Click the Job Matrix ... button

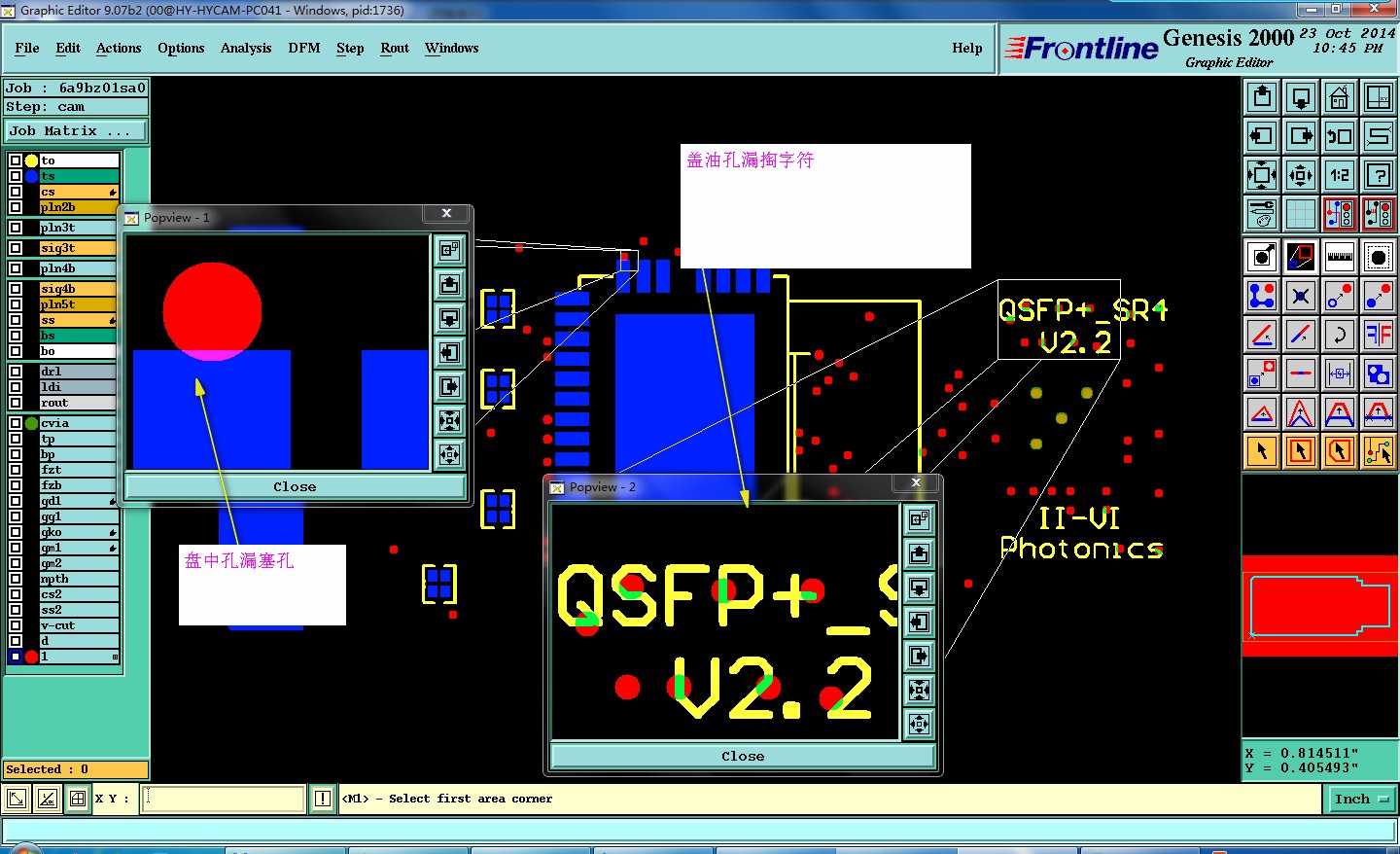click(x=76, y=130)
